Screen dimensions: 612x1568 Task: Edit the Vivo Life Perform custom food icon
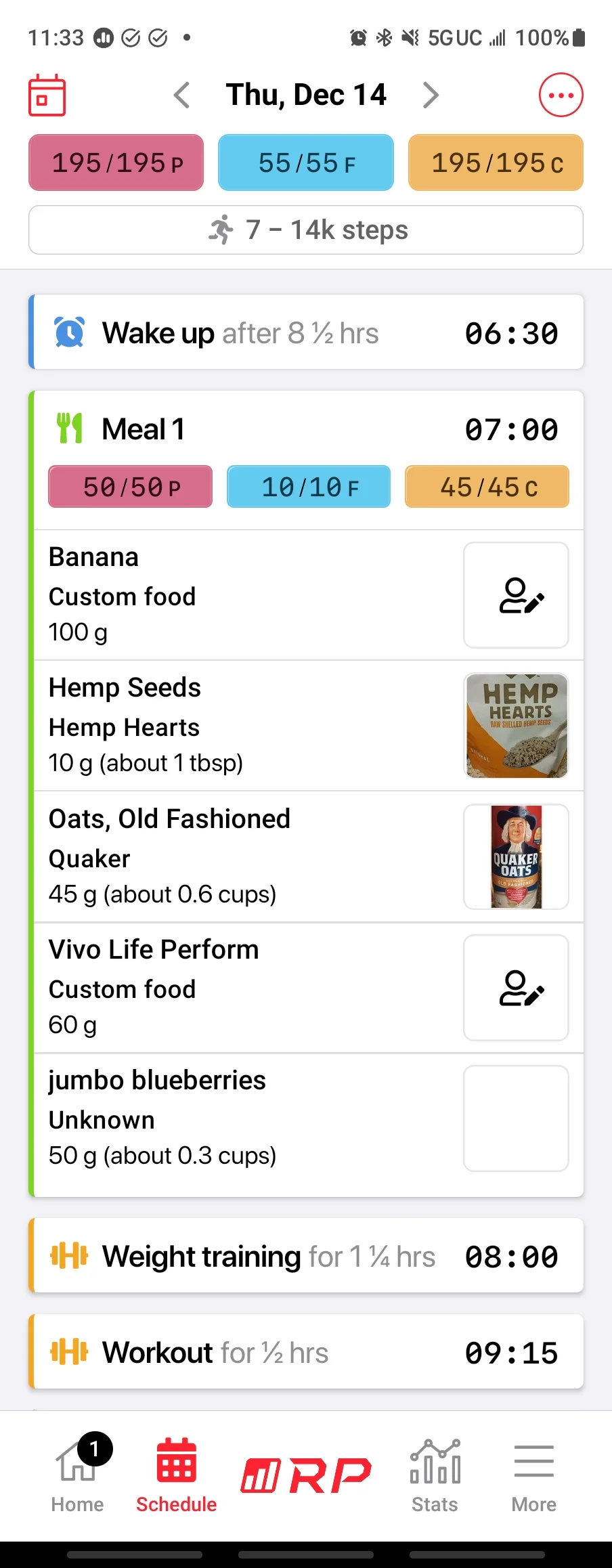pos(516,988)
